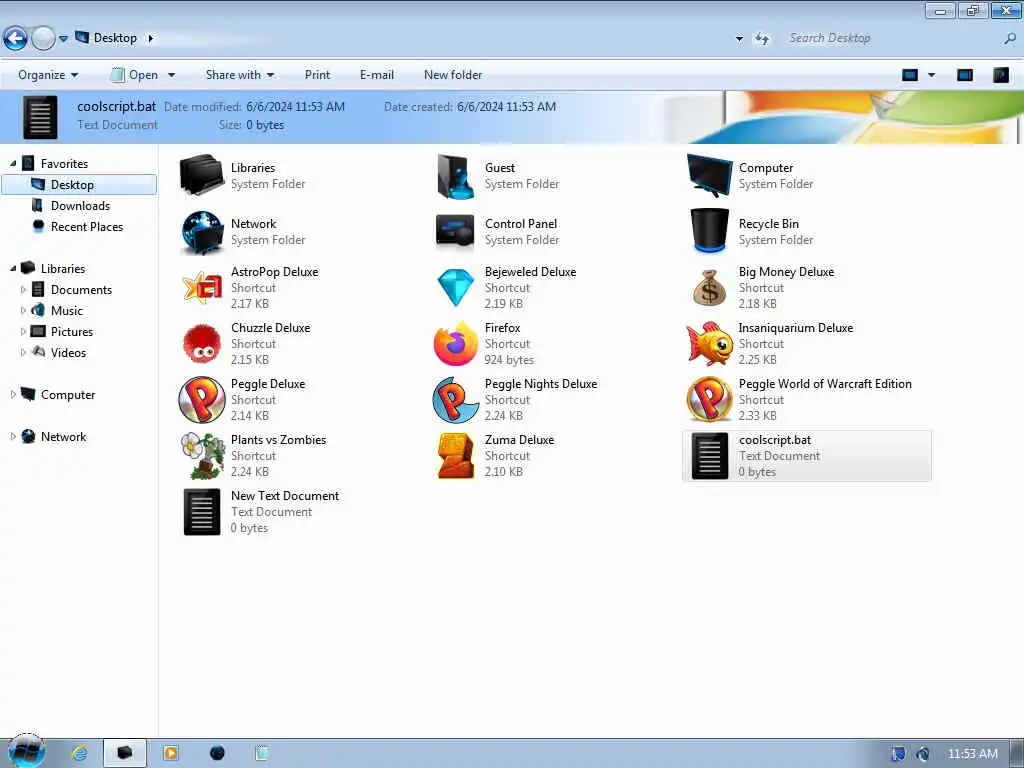1024x768 pixels.
Task: Expand the Documents library node
Action: click(x=23, y=289)
